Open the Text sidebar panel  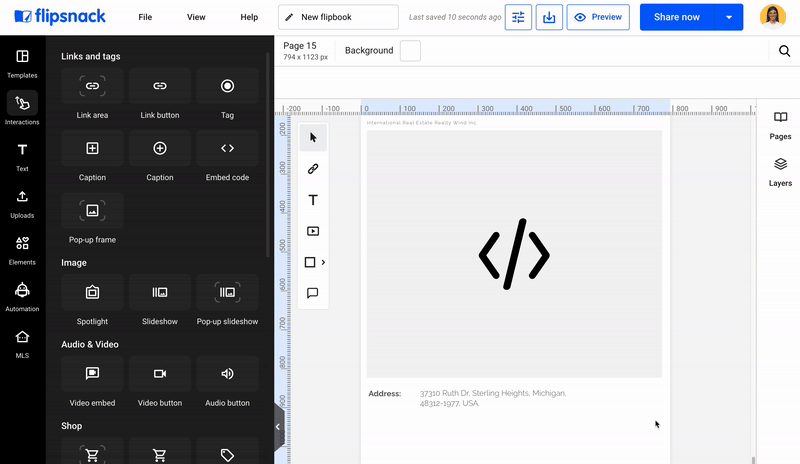point(22,157)
